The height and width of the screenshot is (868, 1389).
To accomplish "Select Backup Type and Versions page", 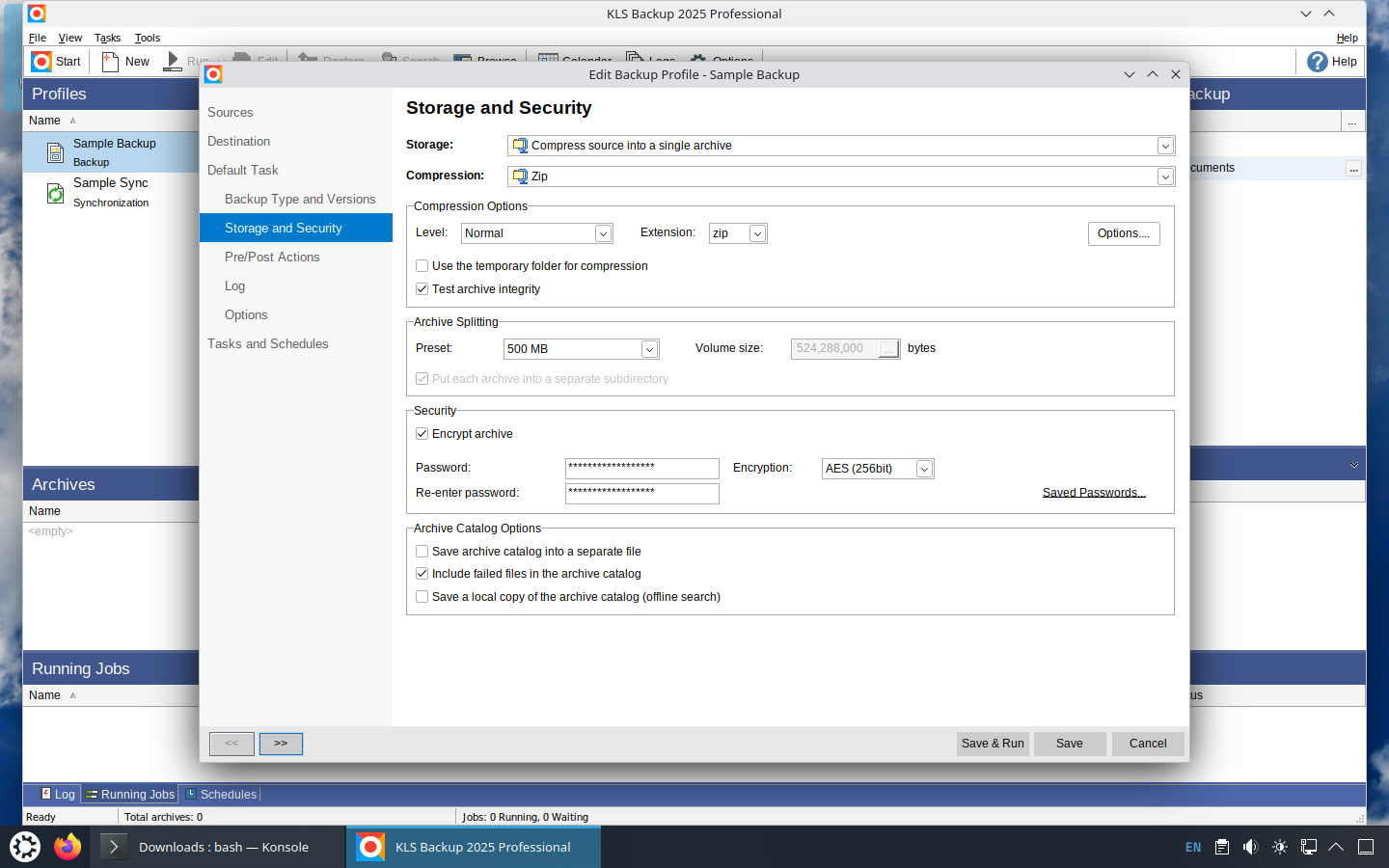I will pyautogui.click(x=296, y=200).
